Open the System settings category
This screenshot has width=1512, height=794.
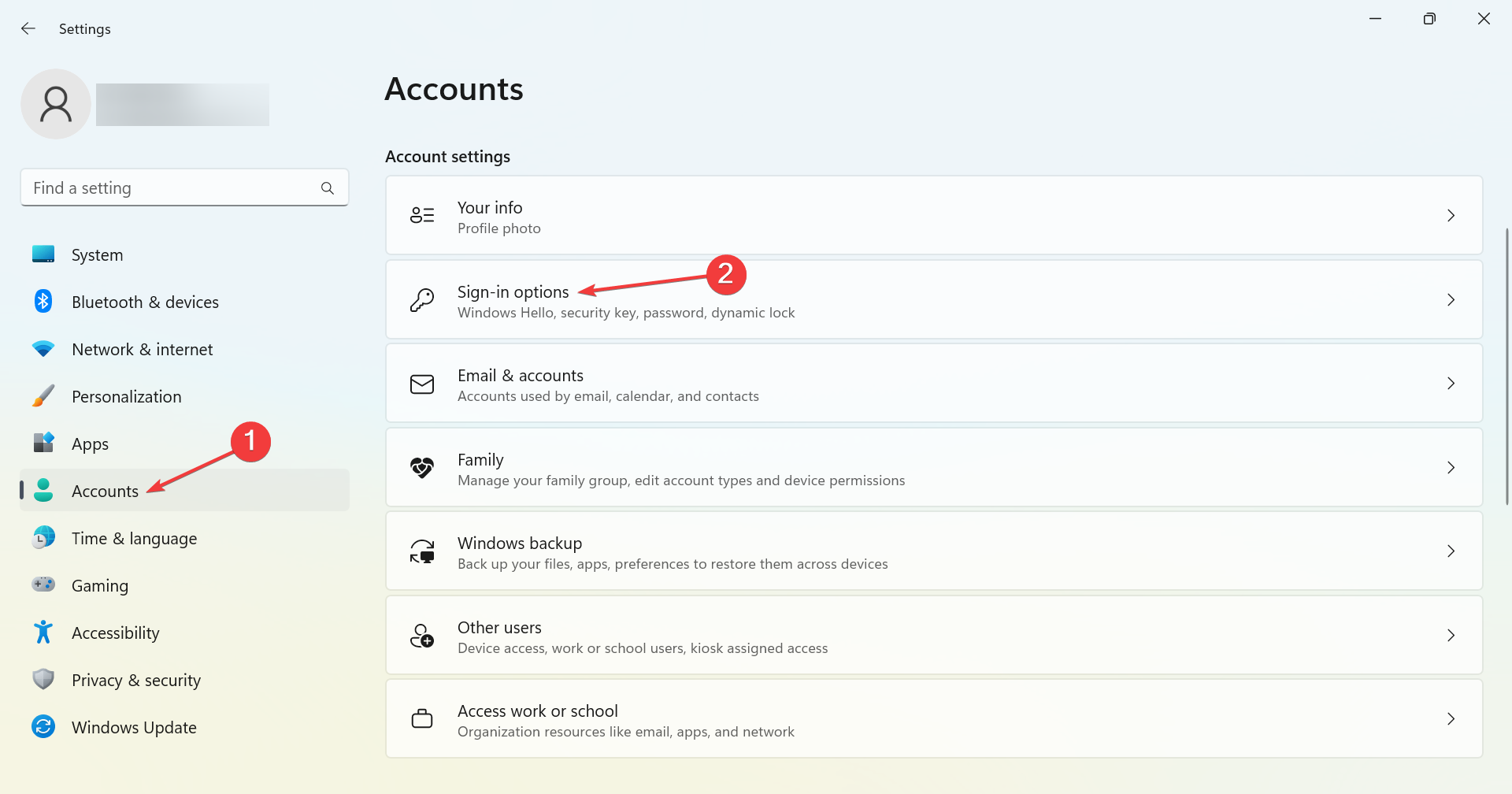[x=184, y=254]
